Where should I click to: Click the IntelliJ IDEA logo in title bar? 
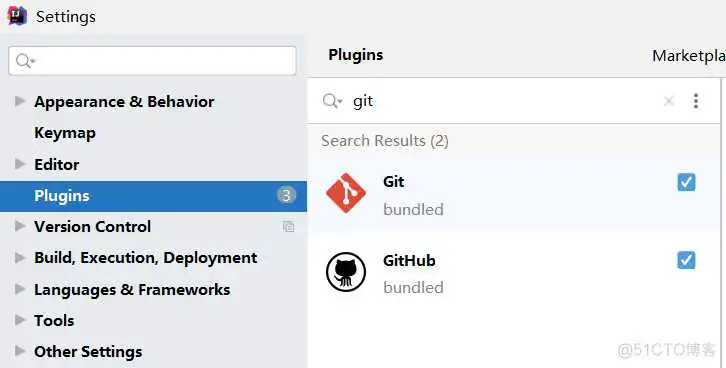click(17, 16)
